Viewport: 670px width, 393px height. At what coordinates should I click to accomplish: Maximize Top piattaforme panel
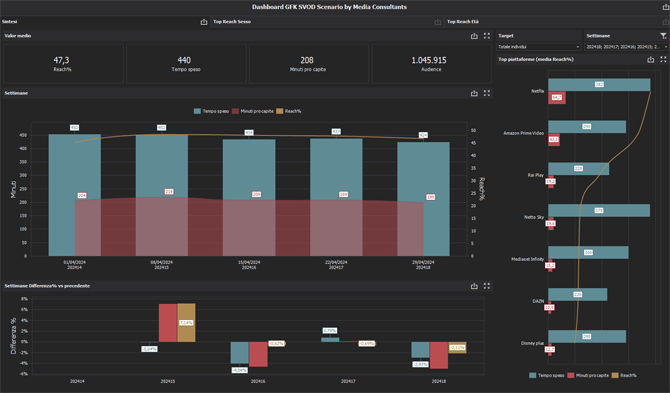tap(663, 59)
